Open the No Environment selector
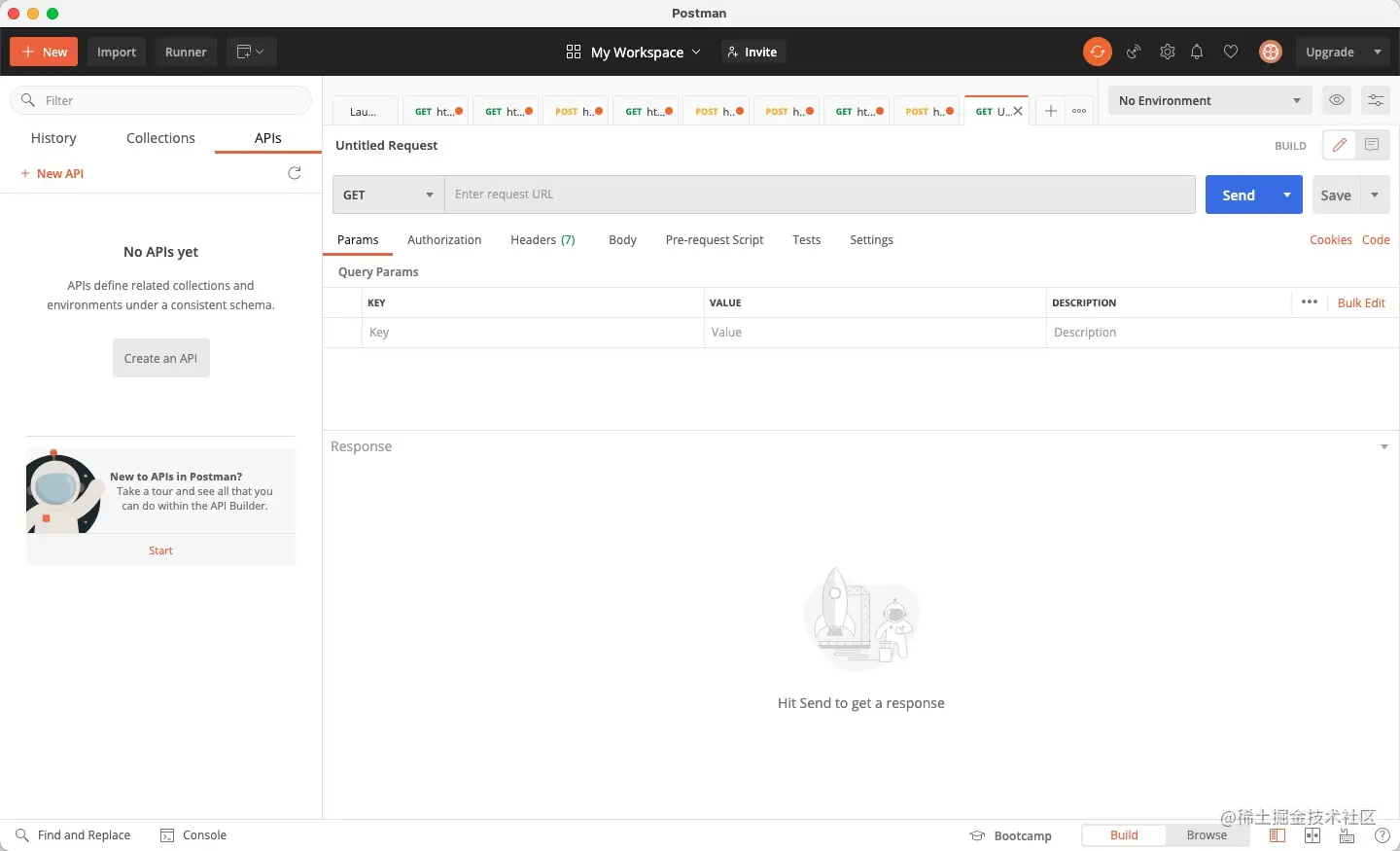 click(x=1209, y=100)
